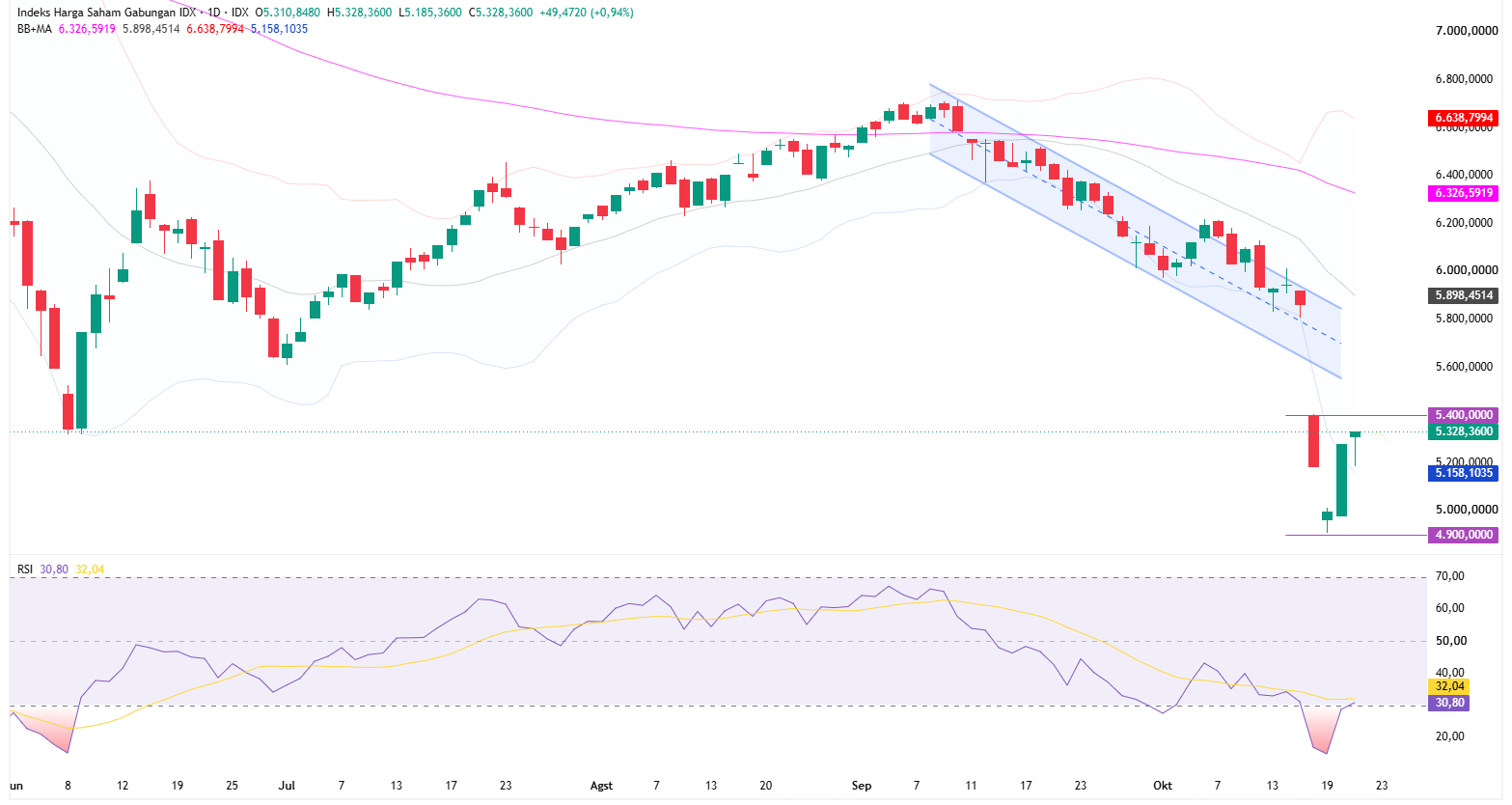1512x805 pixels.
Task: Click the red 6.638,7994 value in BB+MA legend
Action: (x=215, y=29)
